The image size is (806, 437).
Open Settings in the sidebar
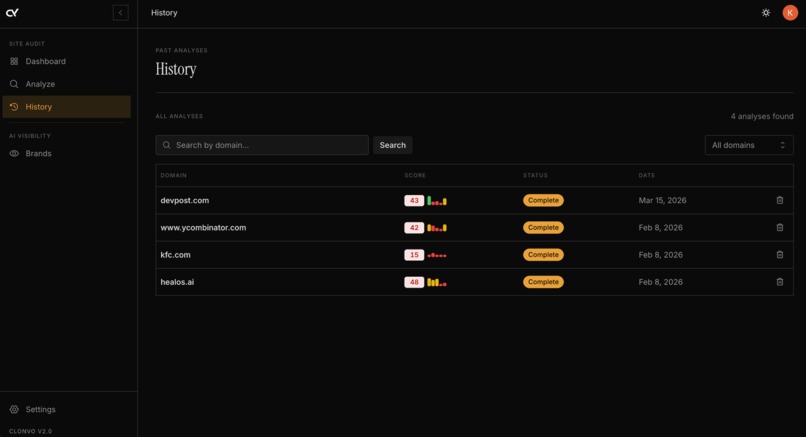click(x=66, y=409)
